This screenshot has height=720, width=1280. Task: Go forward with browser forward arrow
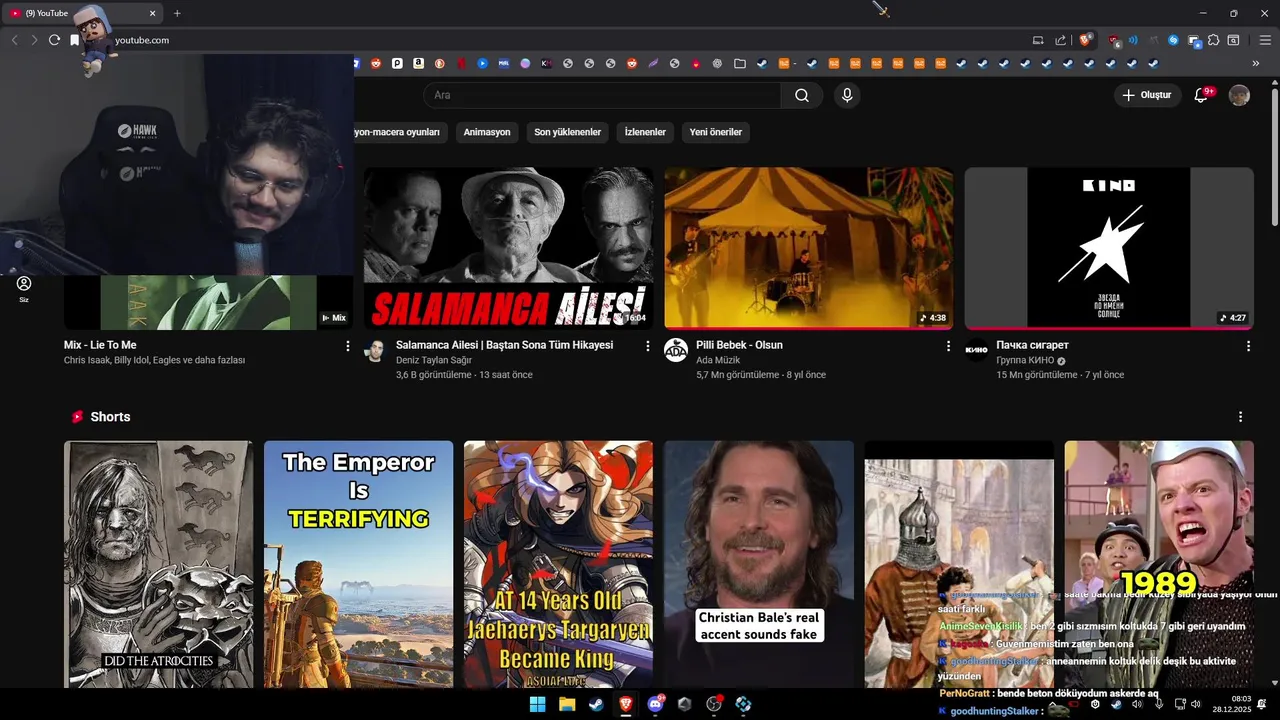34,40
